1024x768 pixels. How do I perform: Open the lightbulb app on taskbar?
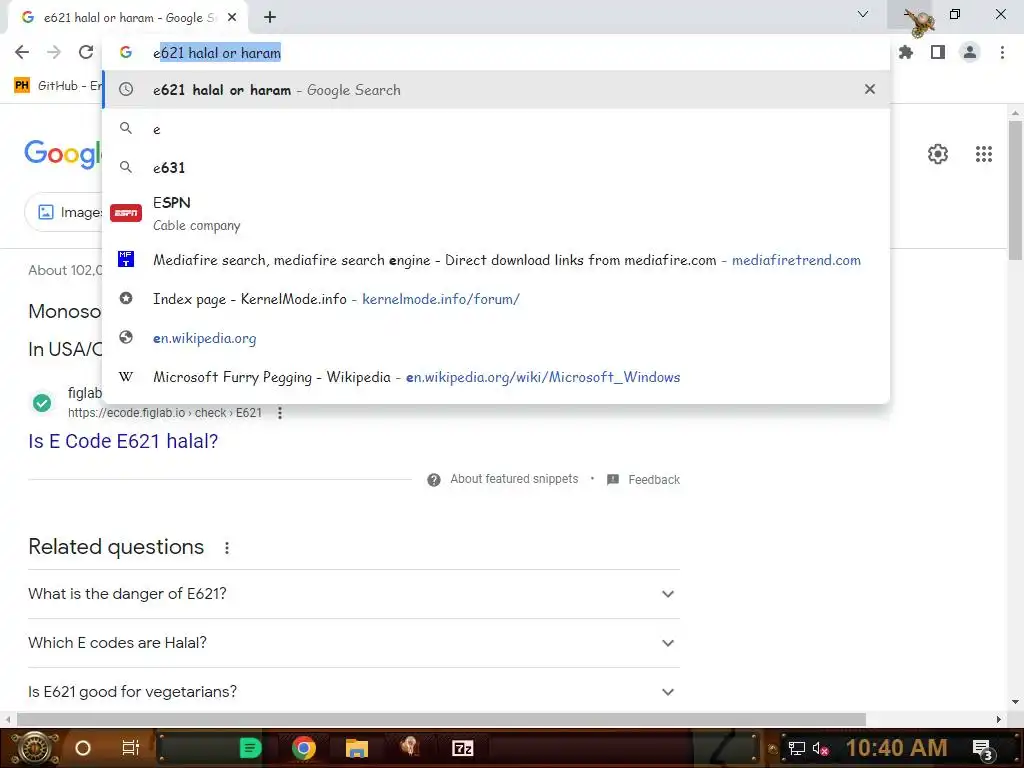(x=409, y=748)
